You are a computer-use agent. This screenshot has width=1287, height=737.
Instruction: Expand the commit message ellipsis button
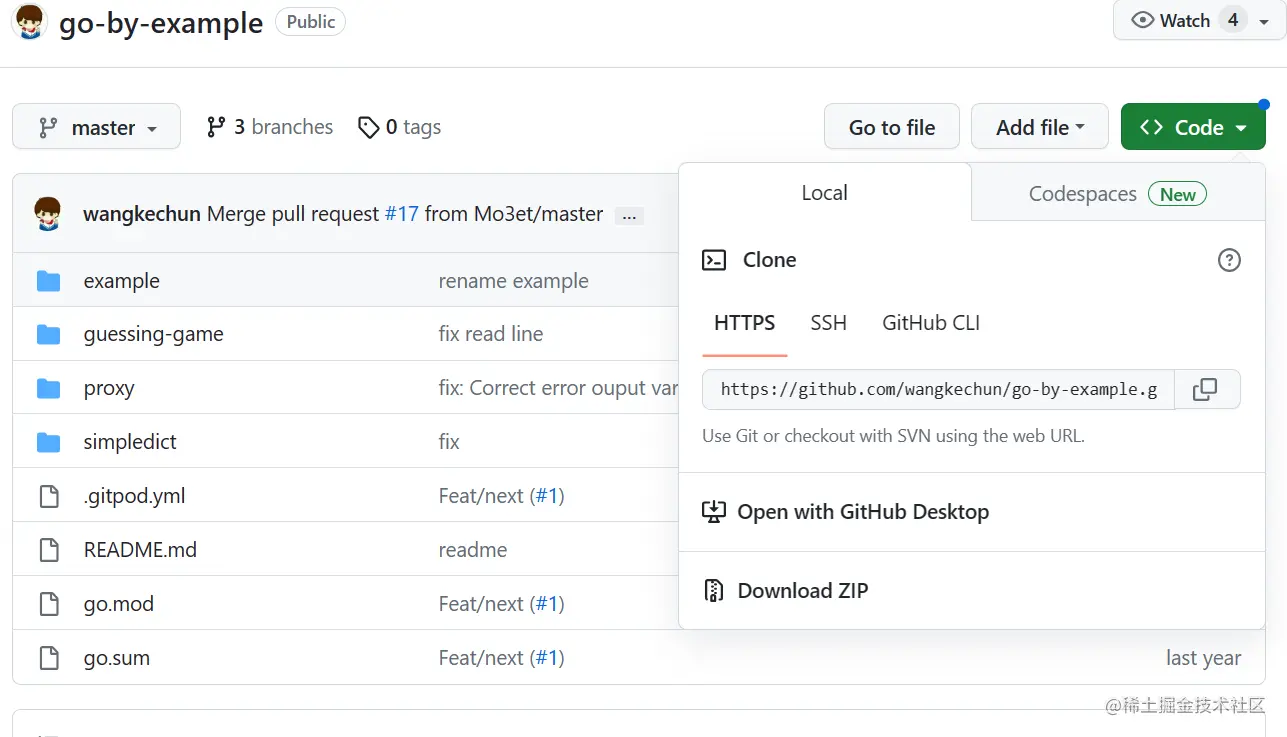pos(629,215)
